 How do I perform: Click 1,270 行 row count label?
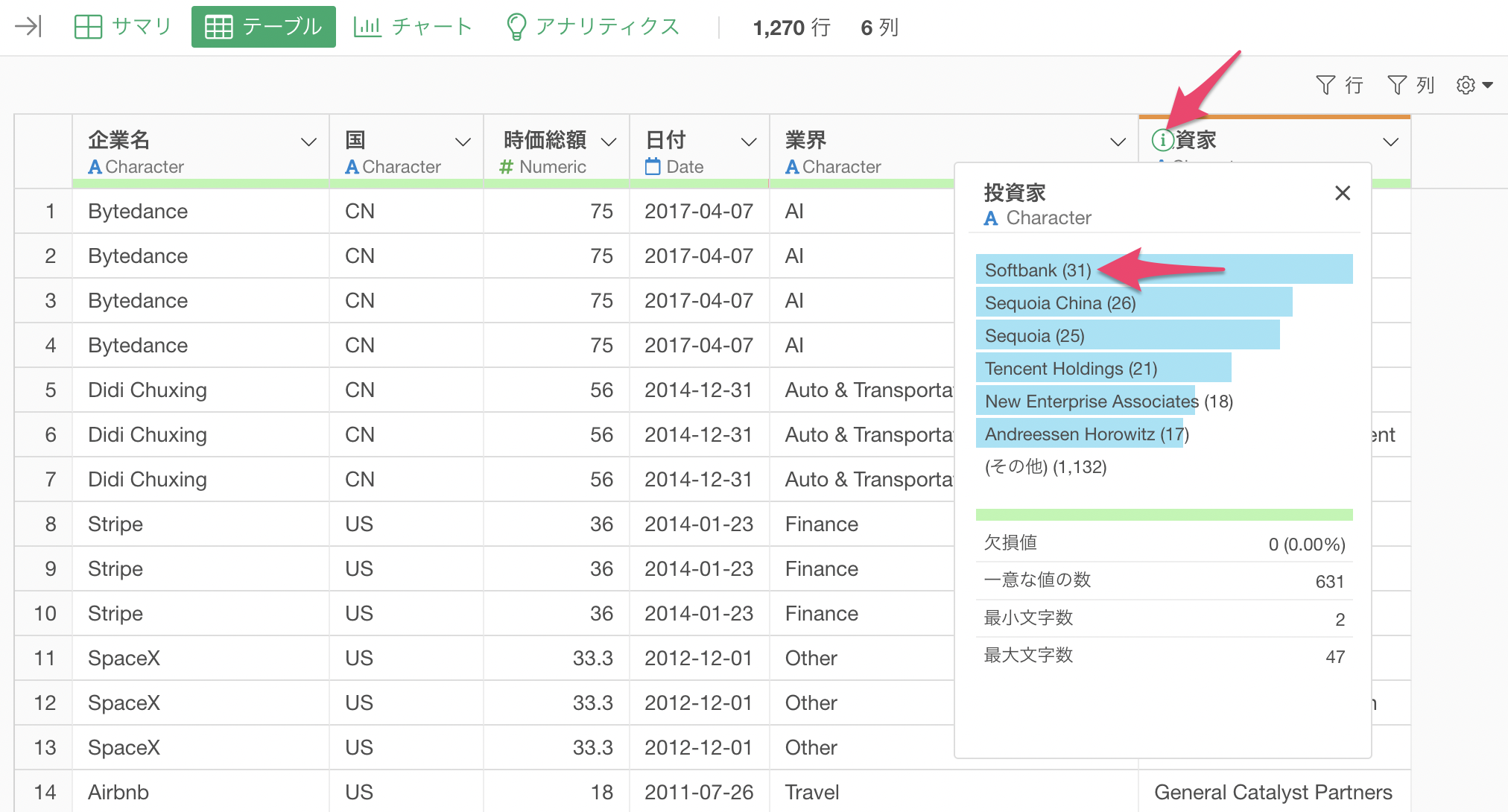click(x=792, y=28)
